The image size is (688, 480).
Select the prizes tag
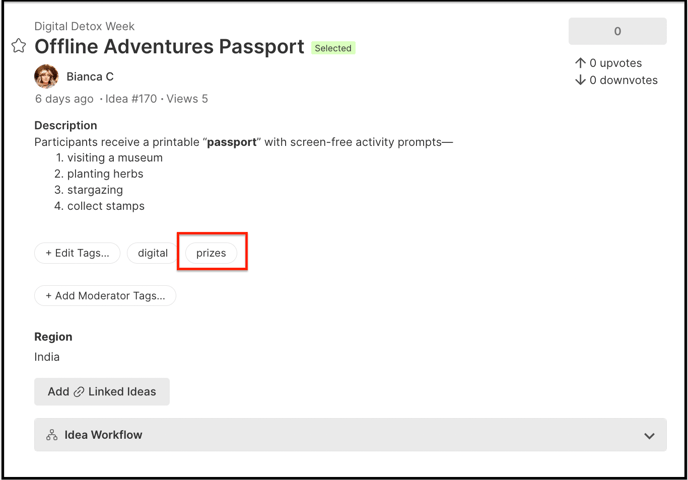211,253
